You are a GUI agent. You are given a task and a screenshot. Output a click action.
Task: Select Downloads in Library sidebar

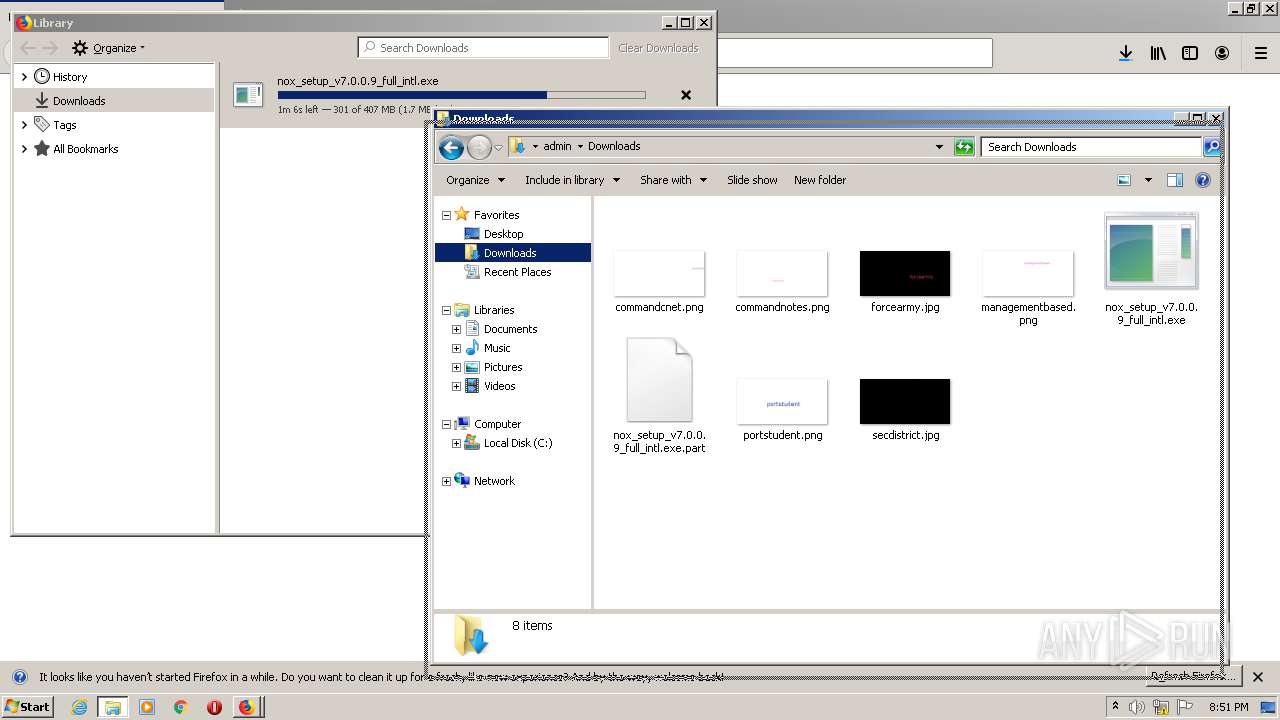click(x=114, y=101)
